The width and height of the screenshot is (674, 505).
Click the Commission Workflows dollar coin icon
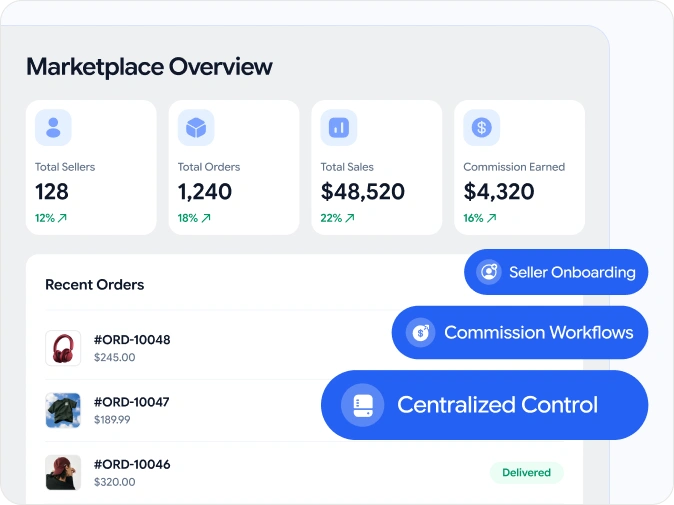click(x=420, y=332)
